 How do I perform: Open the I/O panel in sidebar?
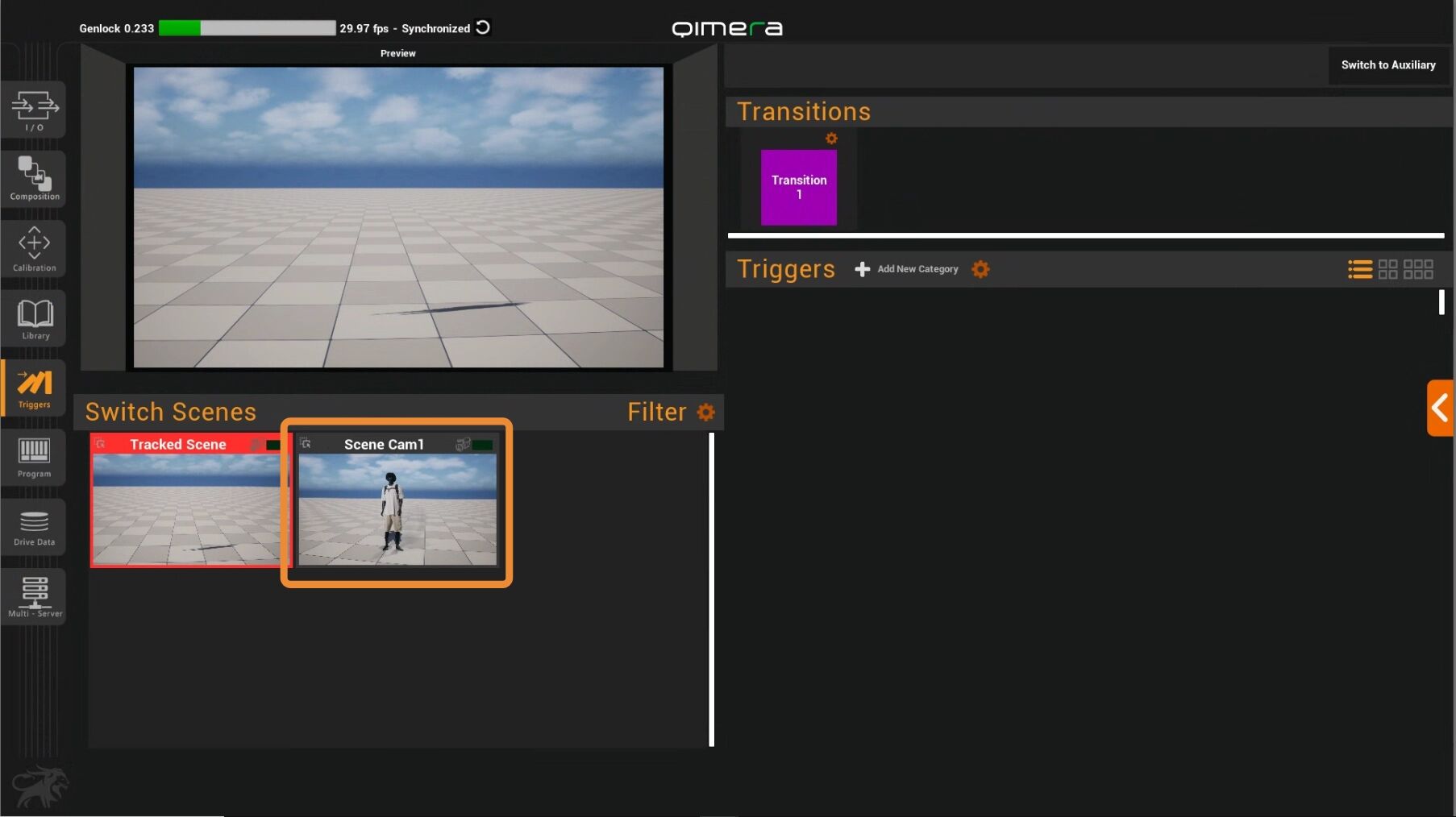tap(34, 110)
